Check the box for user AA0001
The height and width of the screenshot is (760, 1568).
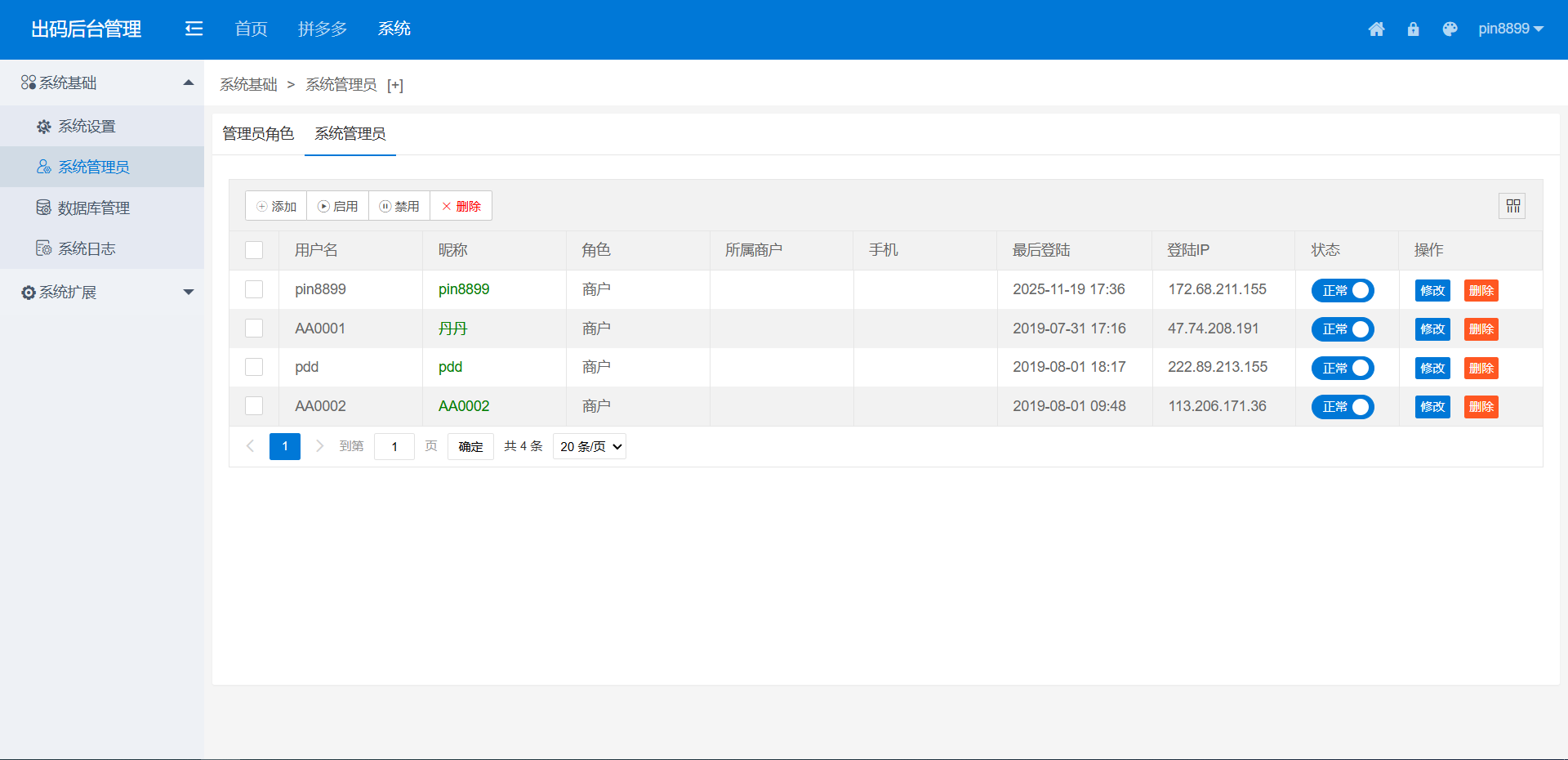(254, 329)
